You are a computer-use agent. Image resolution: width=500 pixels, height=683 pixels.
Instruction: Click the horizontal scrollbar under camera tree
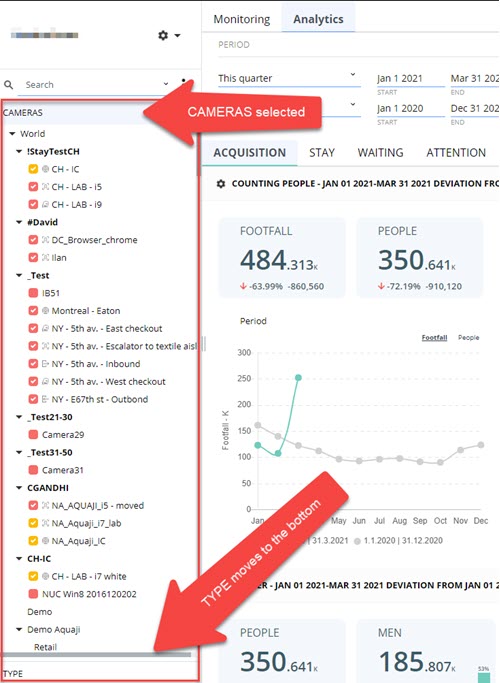coord(97,655)
